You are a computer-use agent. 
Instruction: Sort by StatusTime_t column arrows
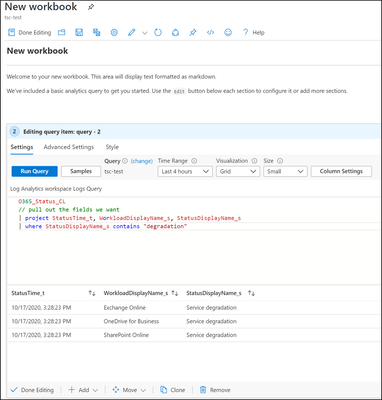tap(92, 293)
